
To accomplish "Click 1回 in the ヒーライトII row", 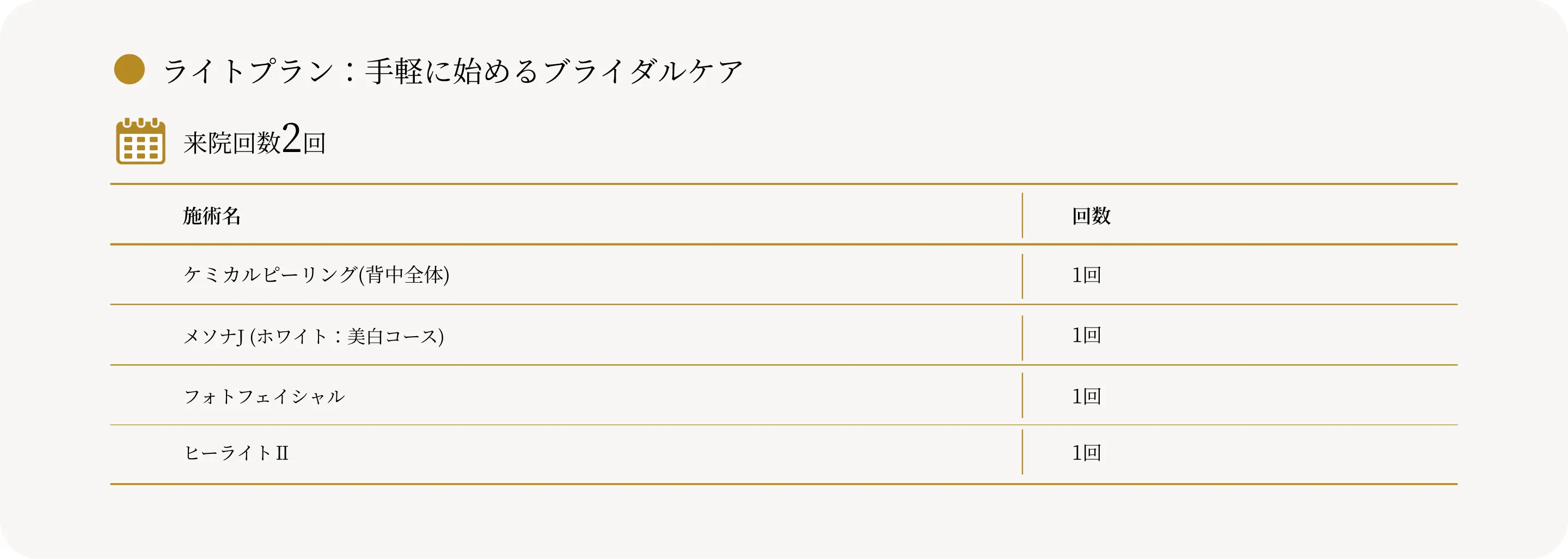I will click(1087, 452).
